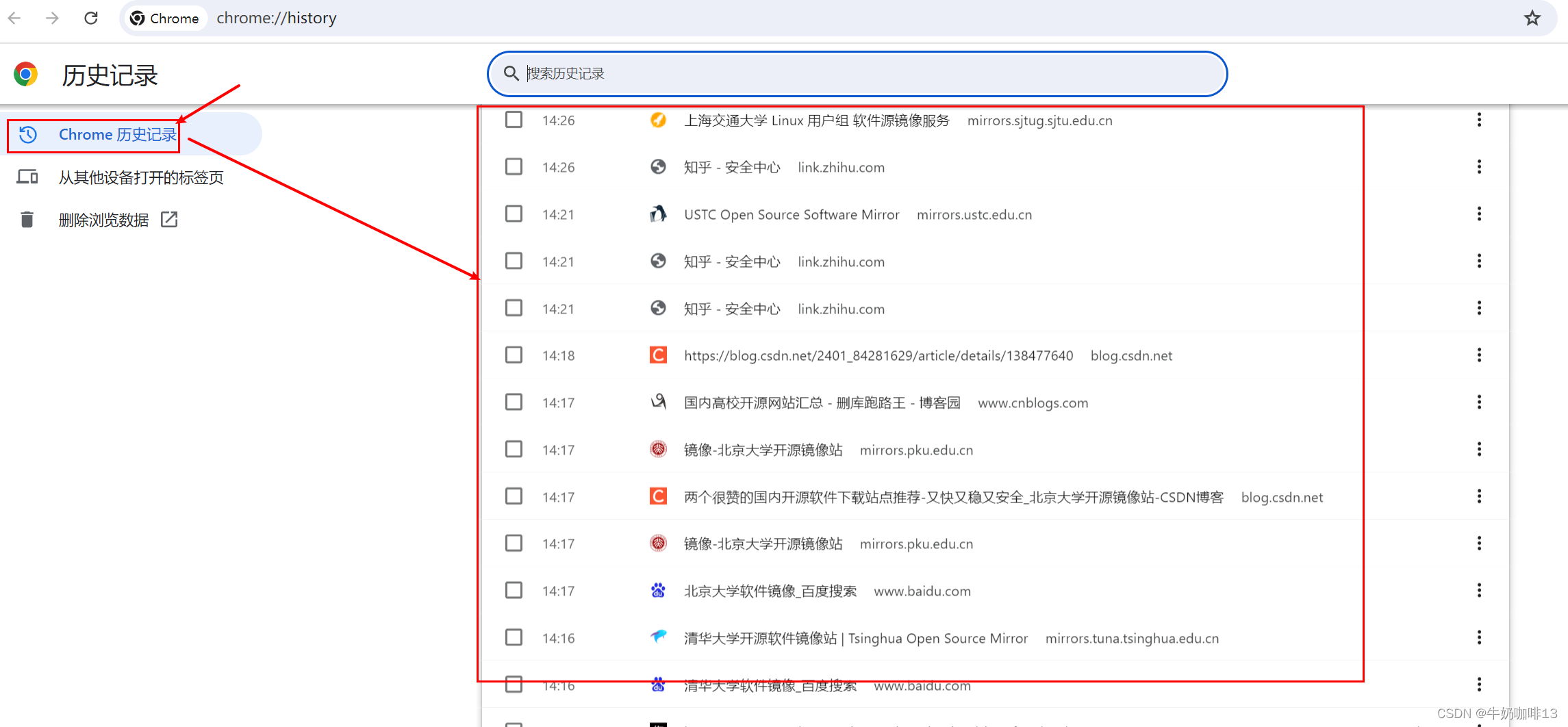Screen dimensions: 1568x727
Task: Go forward with the browser forward arrow
Action: (52, 18)
